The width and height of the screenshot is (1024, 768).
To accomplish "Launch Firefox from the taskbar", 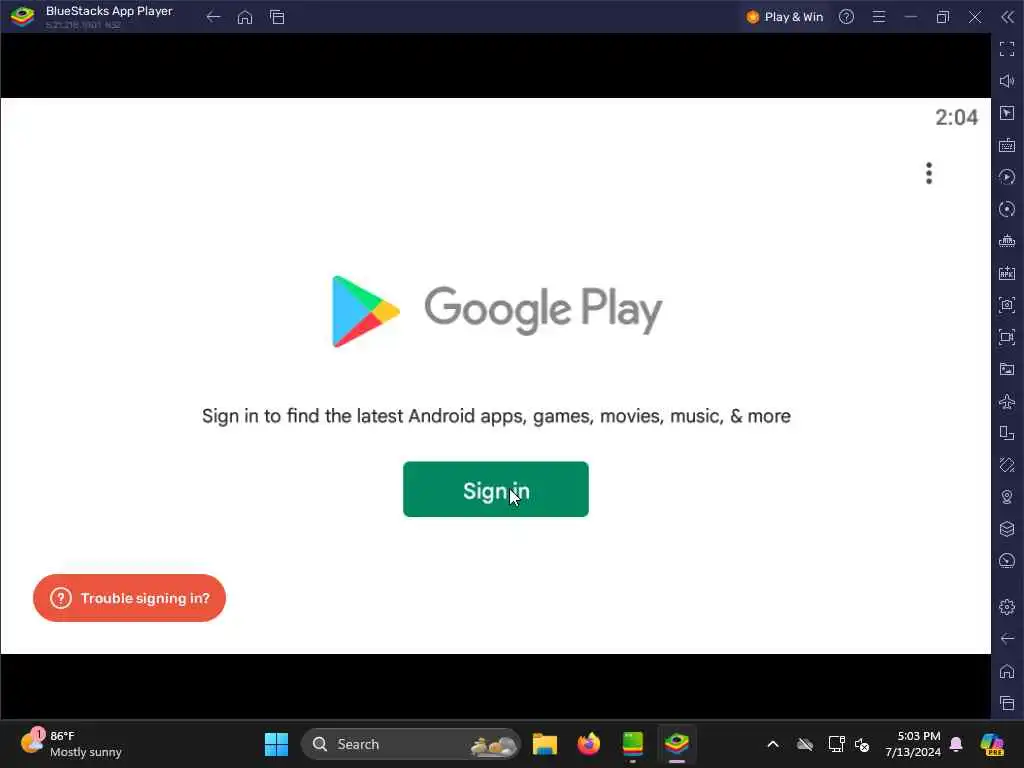I will click(x=588, y=744).
